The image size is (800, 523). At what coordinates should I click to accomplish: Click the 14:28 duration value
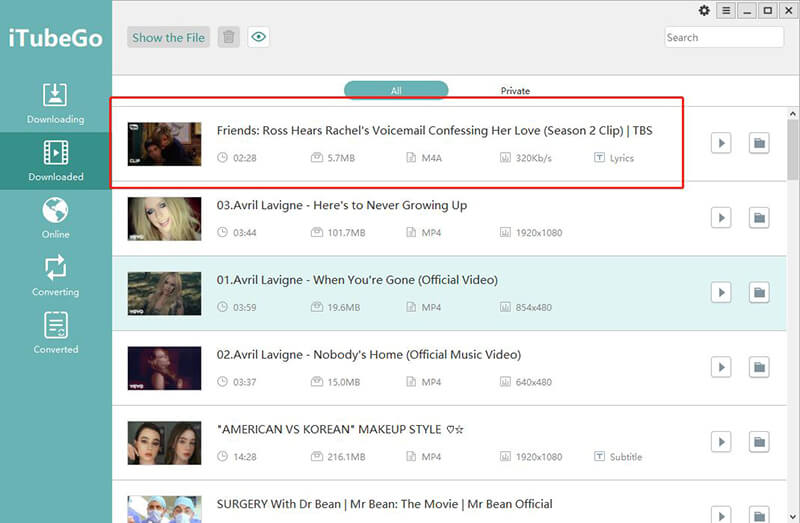point(245,457)
